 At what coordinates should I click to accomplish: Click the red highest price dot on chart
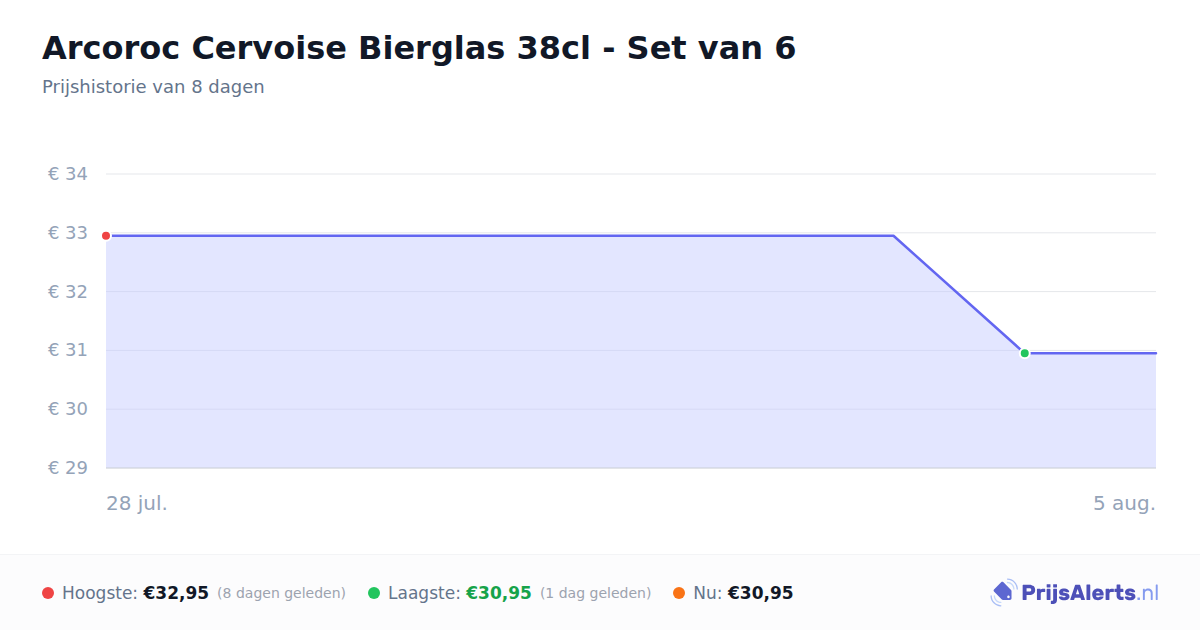coord(106,236)
